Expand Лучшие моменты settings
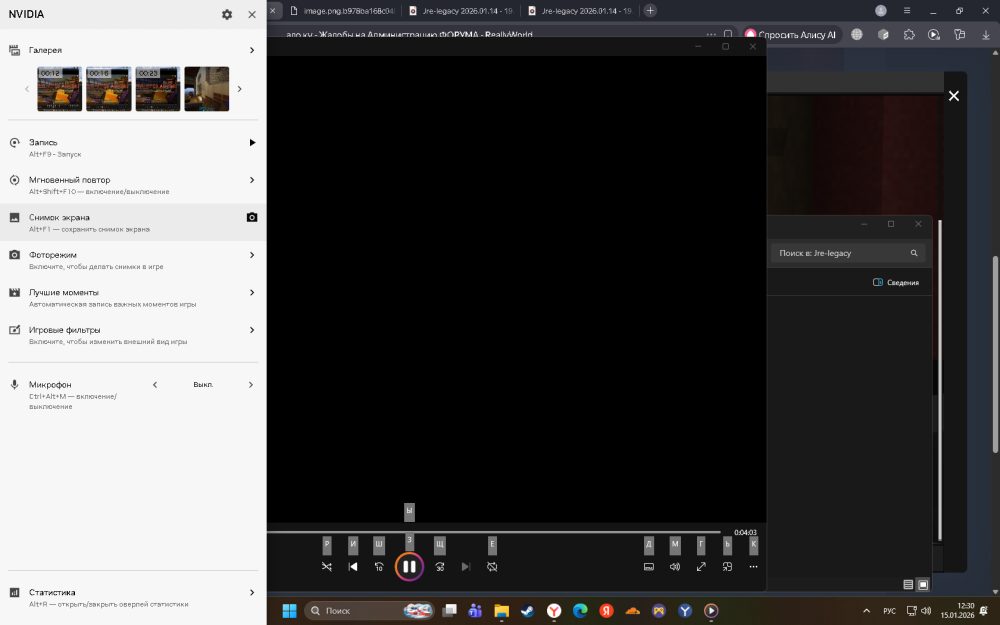 point(252,293)
